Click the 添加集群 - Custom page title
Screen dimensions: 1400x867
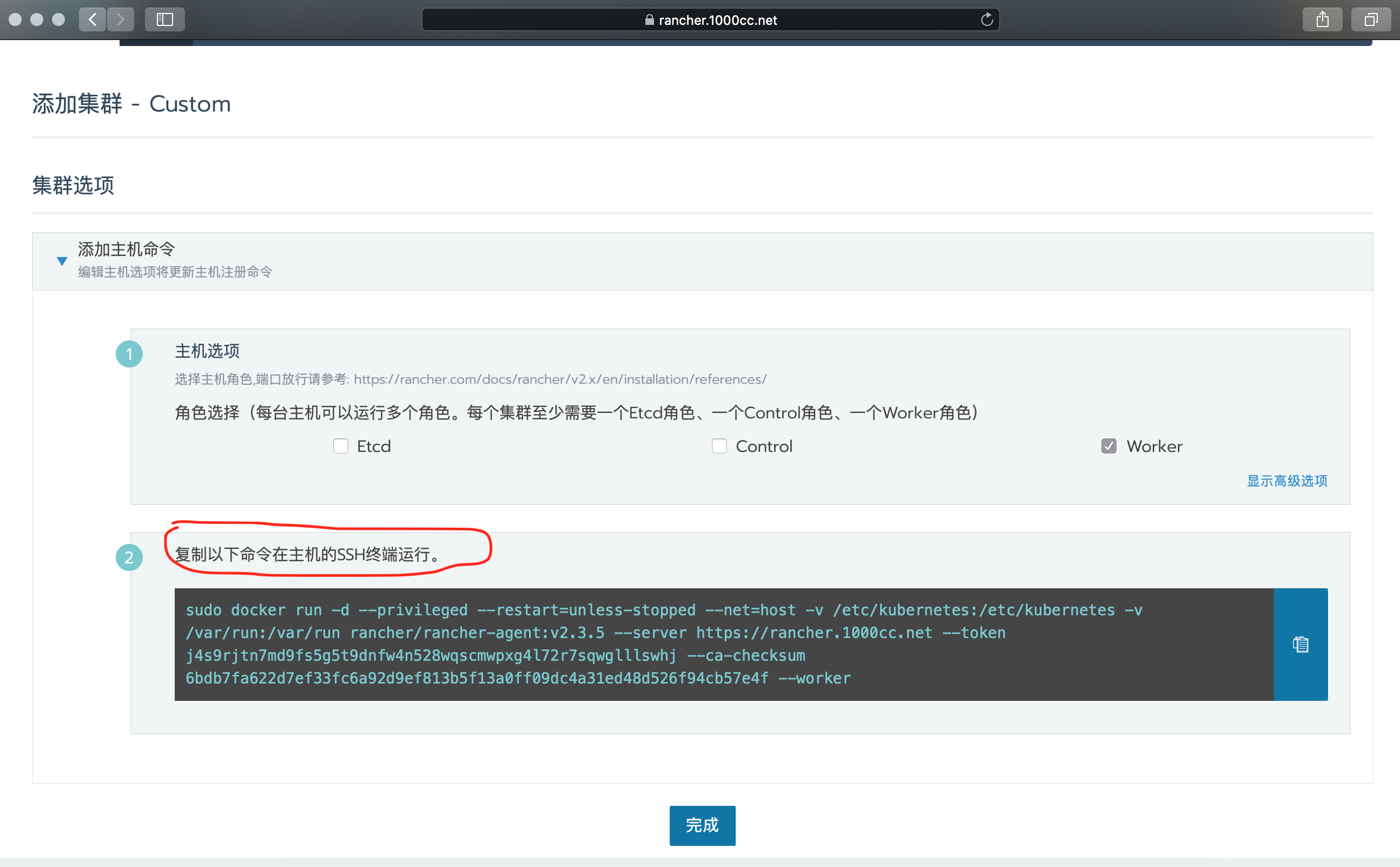pyautogui.click(x=131, y=104)
